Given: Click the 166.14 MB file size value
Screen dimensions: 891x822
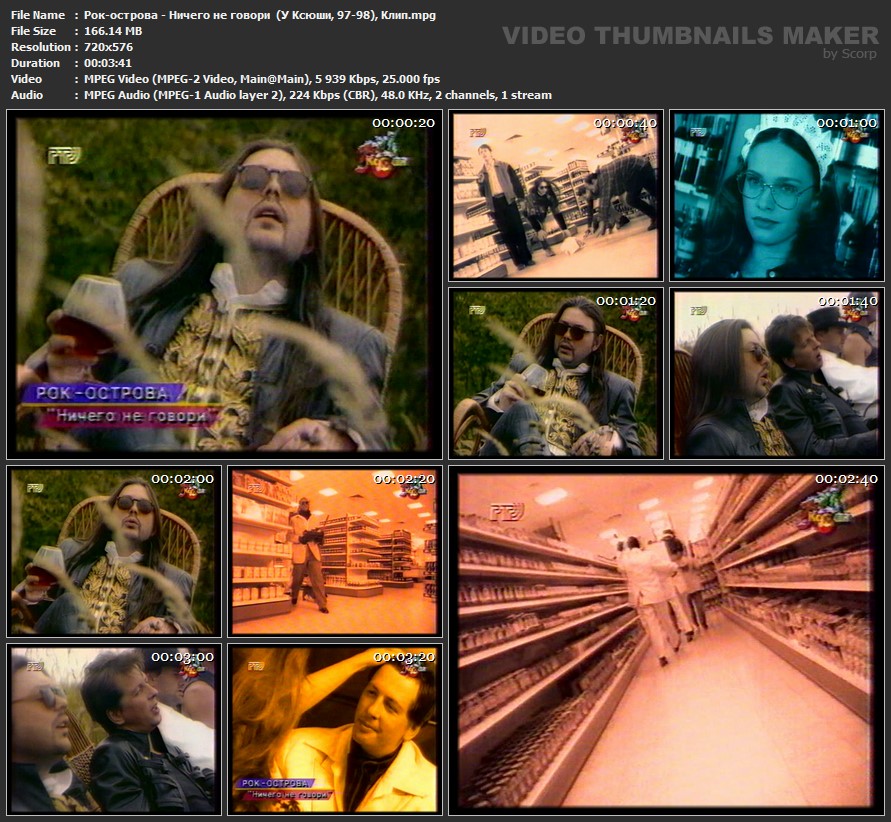Looking at the screenshot, I should pos(105,31).
